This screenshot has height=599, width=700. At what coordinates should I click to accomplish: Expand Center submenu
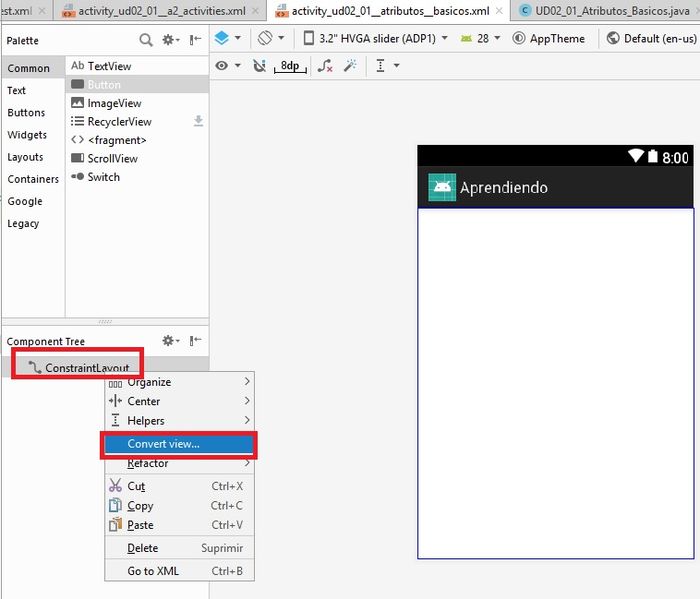(x=179, y=401)
